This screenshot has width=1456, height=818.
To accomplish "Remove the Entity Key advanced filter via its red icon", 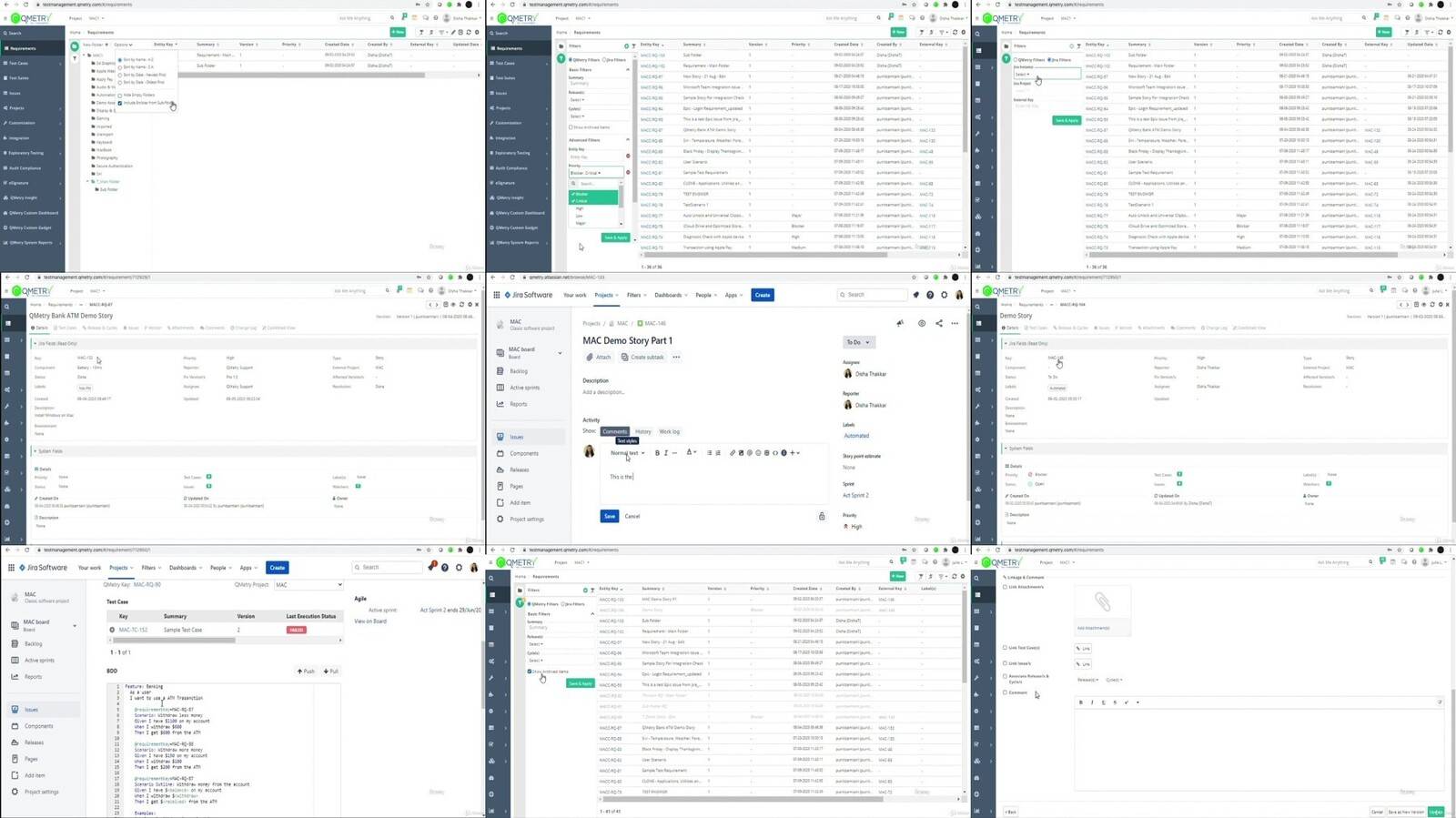I will click(x=628, y=156).
